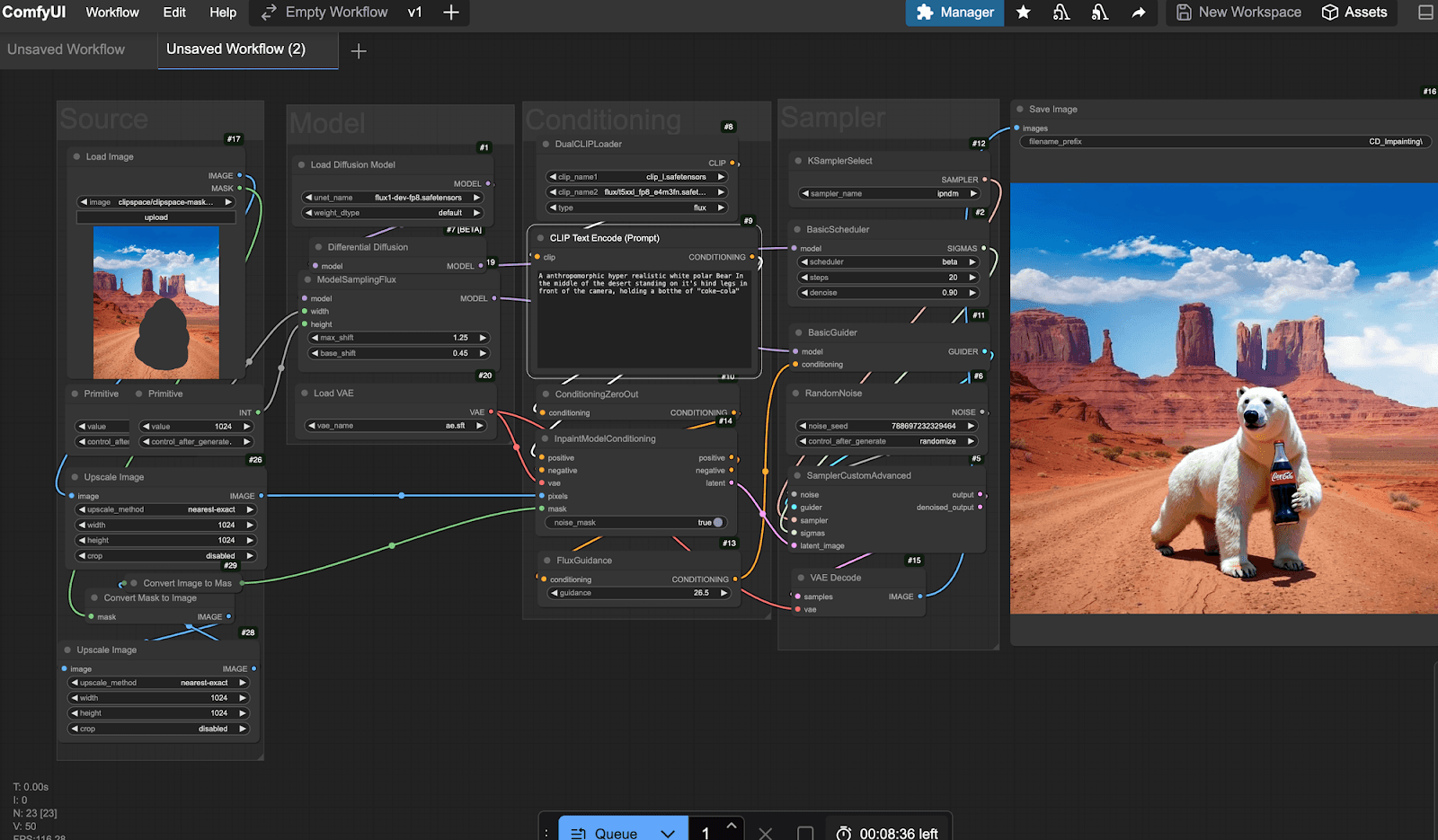1438x840 pixels.
Task: Open the sampler_name ipndm selector
Action: (889, 193)
